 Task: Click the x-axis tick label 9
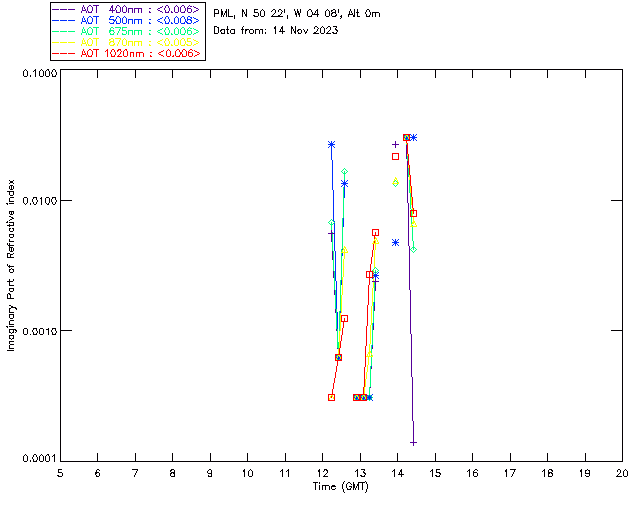point(210,473)
